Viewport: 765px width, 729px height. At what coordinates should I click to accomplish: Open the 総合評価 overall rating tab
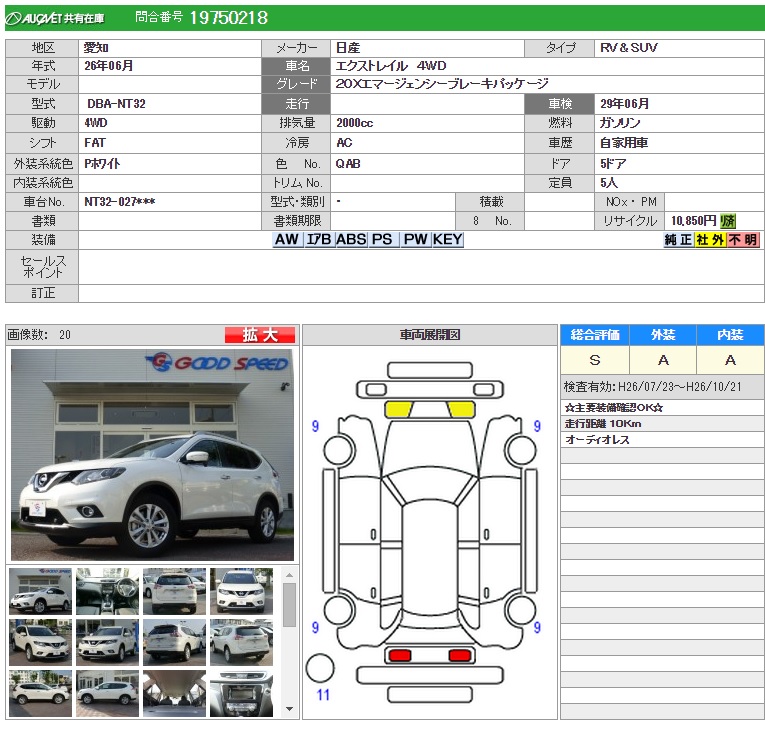pyautogui.click(x=594, y=335)
